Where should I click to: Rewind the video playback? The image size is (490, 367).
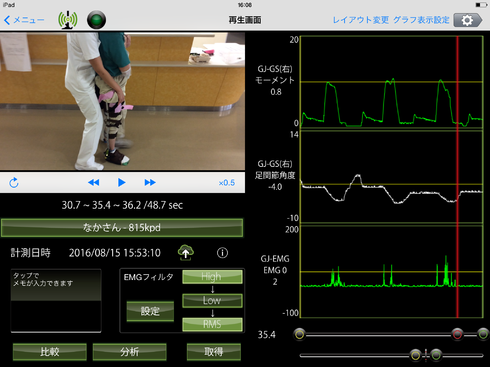pyautogui.click(x=94, y=182)
